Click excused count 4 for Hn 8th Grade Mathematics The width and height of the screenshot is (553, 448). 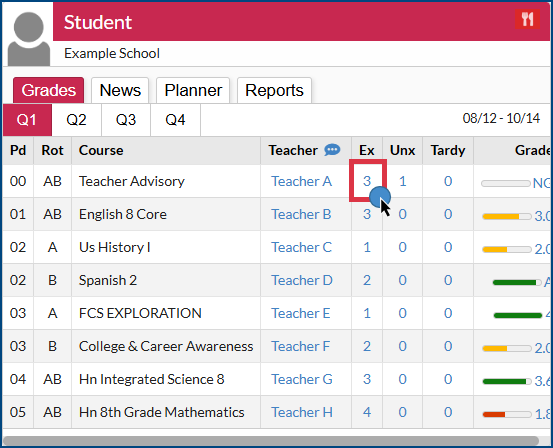coord(367,412)
